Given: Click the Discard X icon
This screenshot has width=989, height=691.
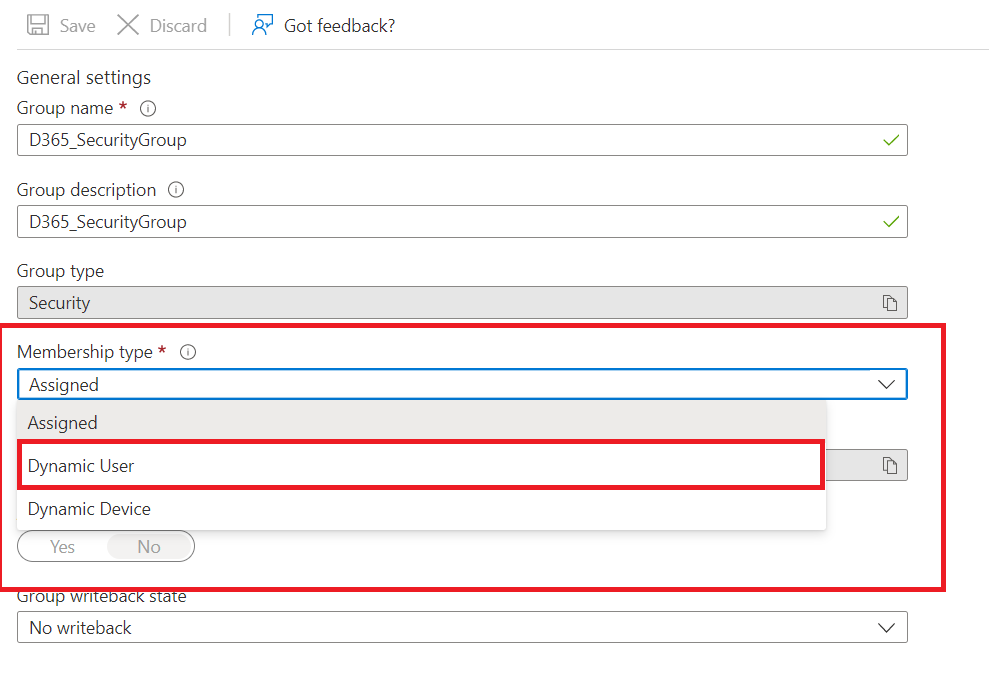Looking at the screenshot, I should 128,25.
